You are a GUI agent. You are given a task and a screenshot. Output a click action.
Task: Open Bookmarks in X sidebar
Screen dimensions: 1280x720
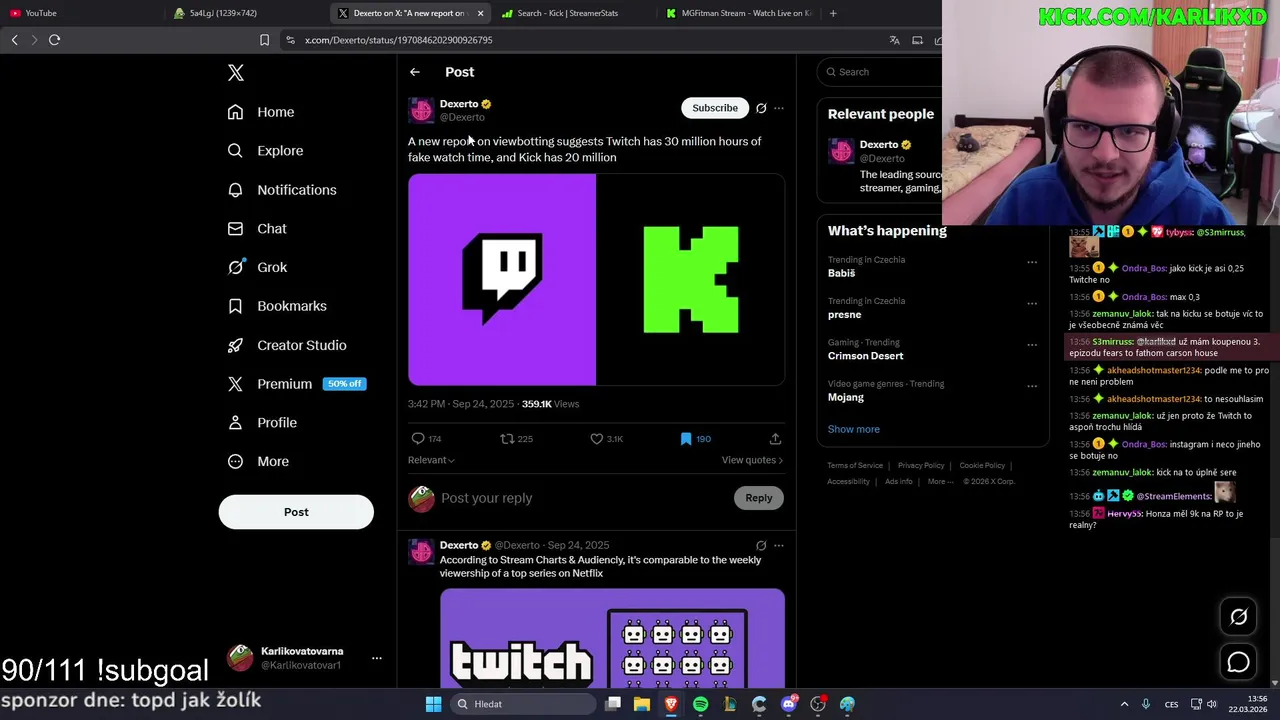[277, 306]
